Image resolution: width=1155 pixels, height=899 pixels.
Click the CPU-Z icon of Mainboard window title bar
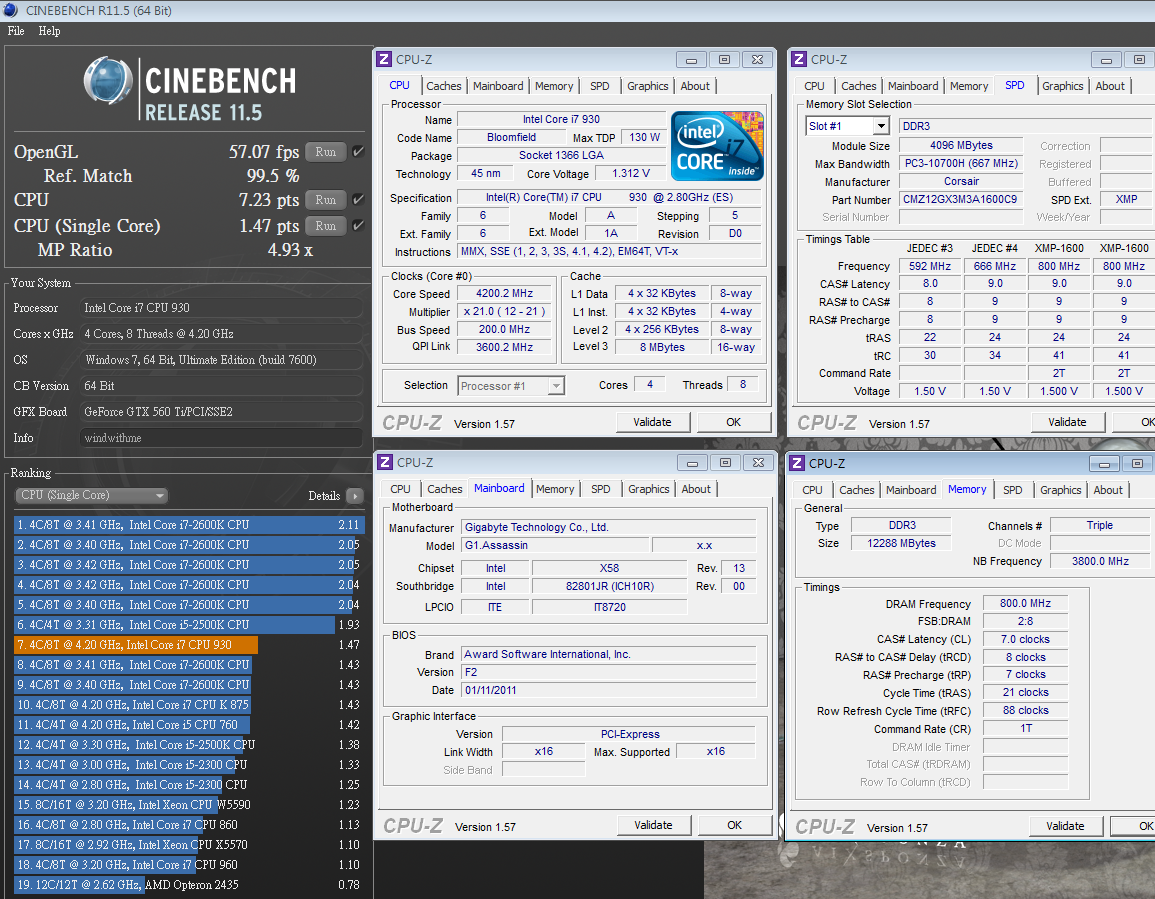[x=385, y=462]
